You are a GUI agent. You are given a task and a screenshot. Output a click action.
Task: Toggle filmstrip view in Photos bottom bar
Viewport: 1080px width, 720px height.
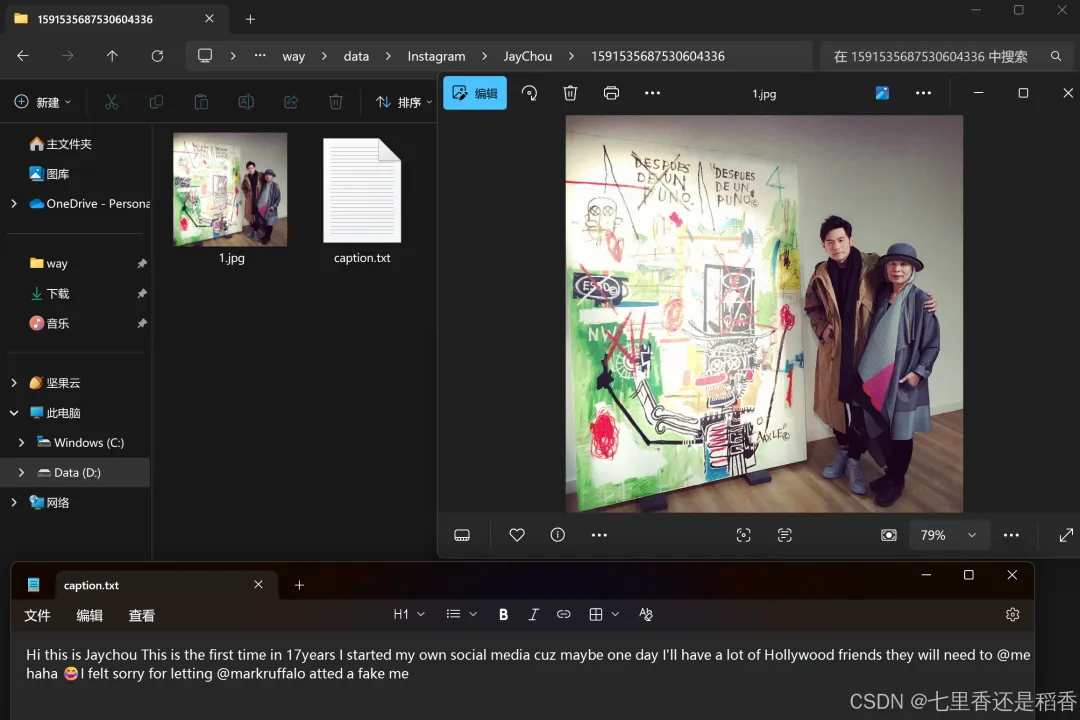tap(462, 535)
